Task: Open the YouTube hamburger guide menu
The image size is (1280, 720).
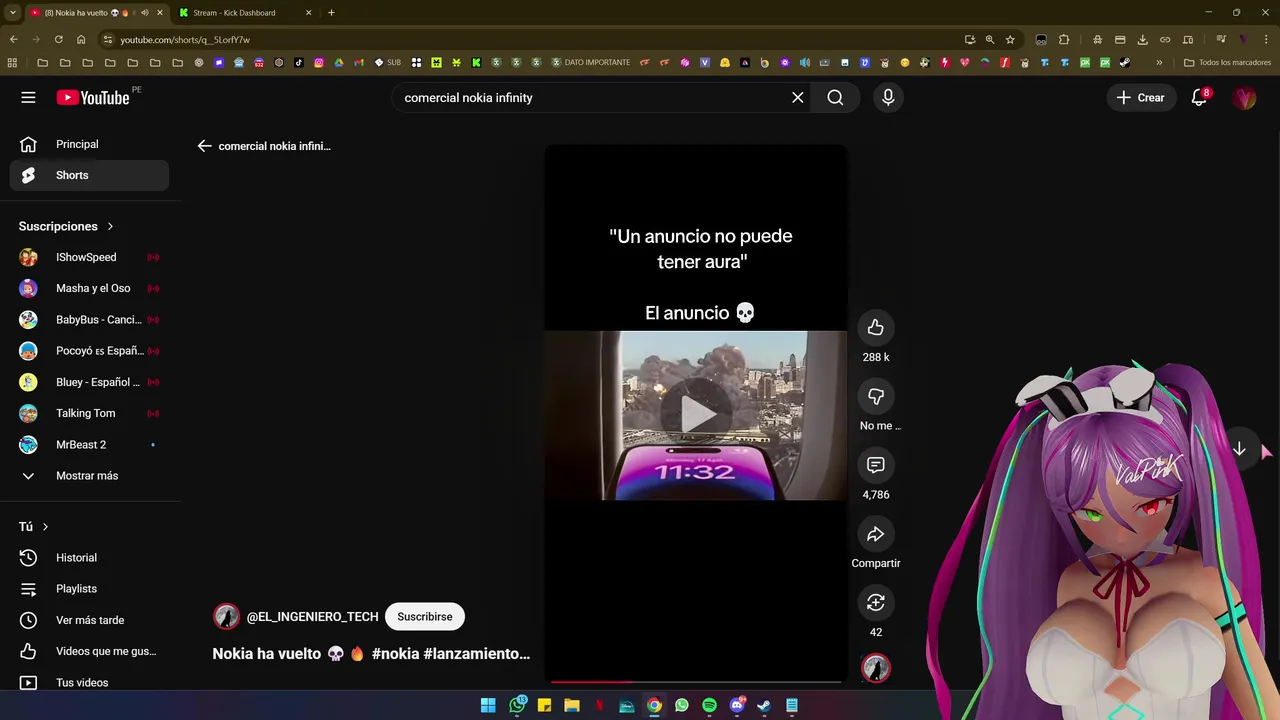Action: click(x=28, y=97)
